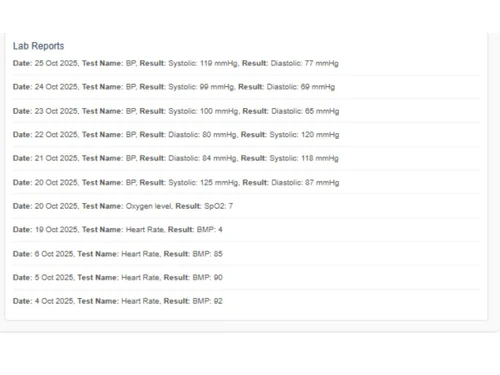
Task: Click the Systolic: 119 mmHg result
Action: click(203, 63)
